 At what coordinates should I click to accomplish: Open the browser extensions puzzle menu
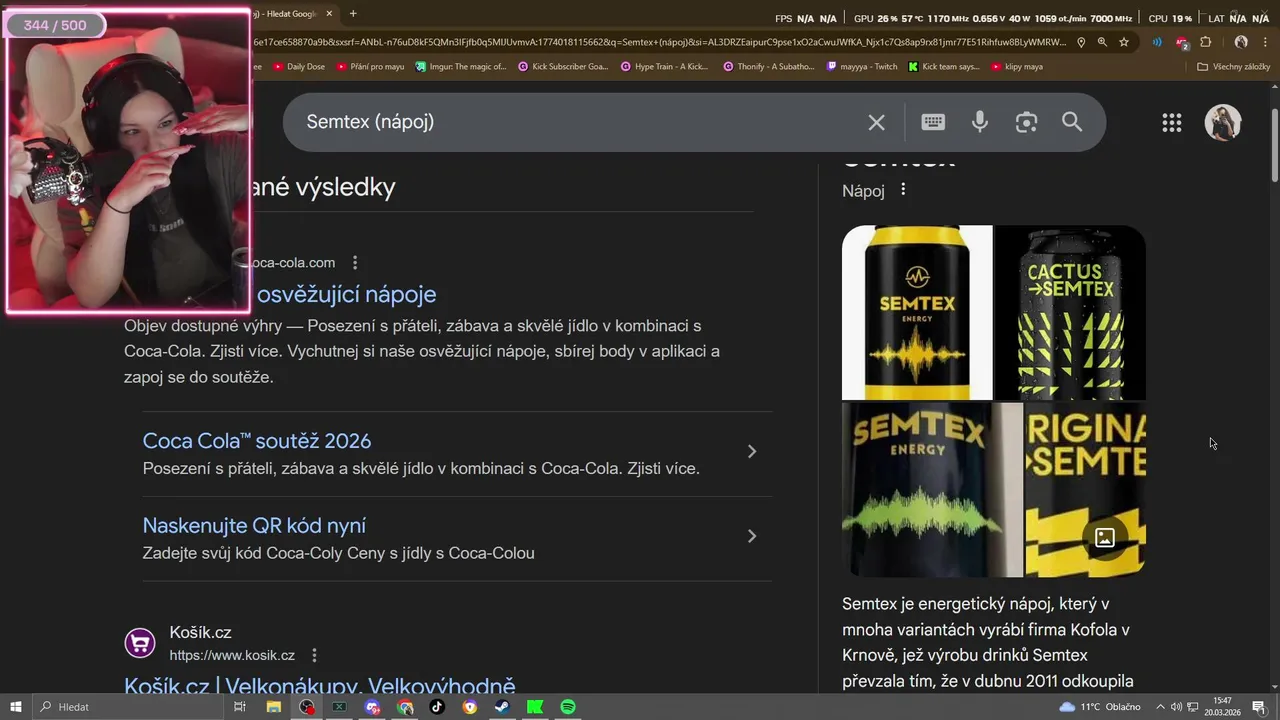[x=1206, y=42]
